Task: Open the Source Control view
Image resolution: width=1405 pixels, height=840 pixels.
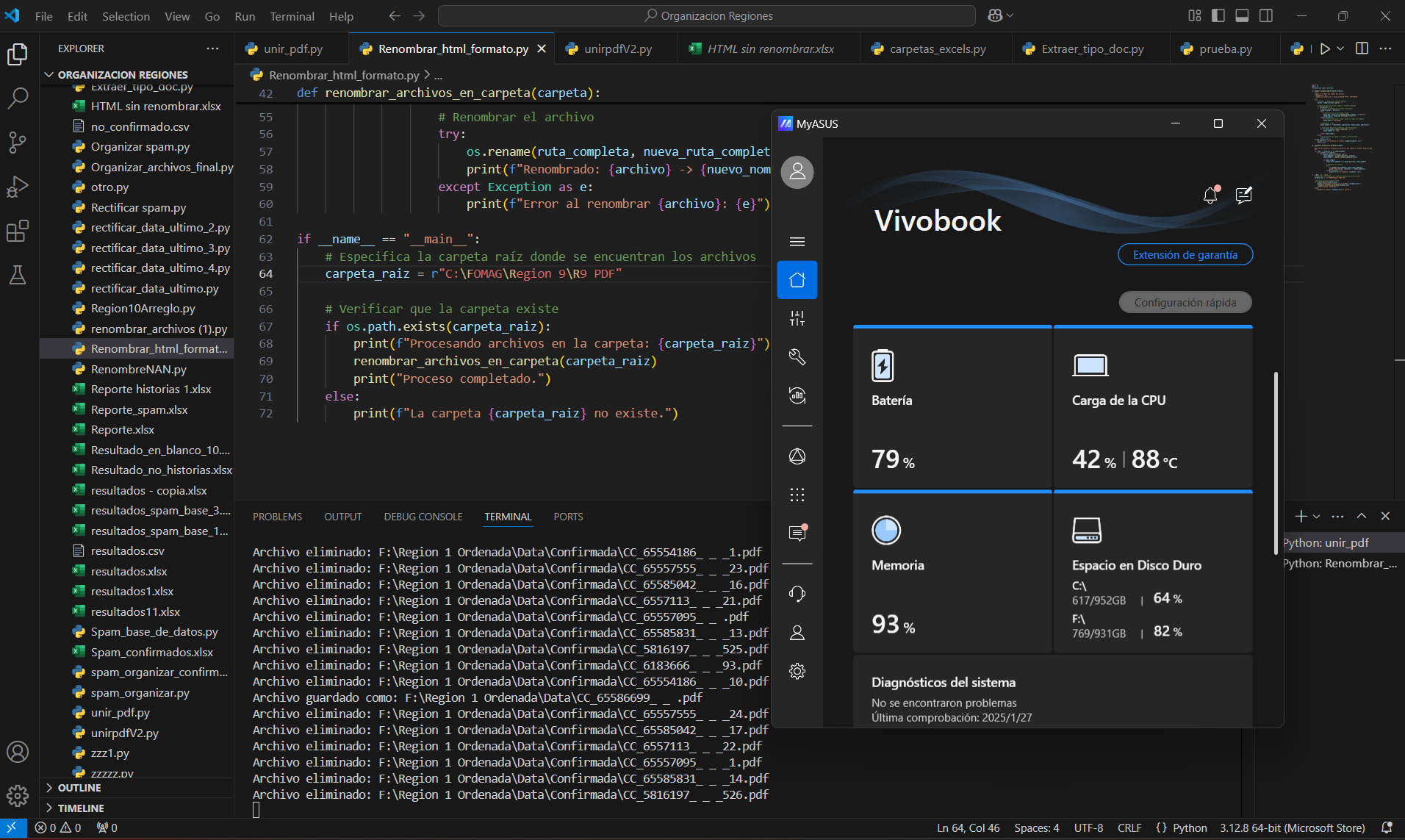Action: click(x=18, y=142)
